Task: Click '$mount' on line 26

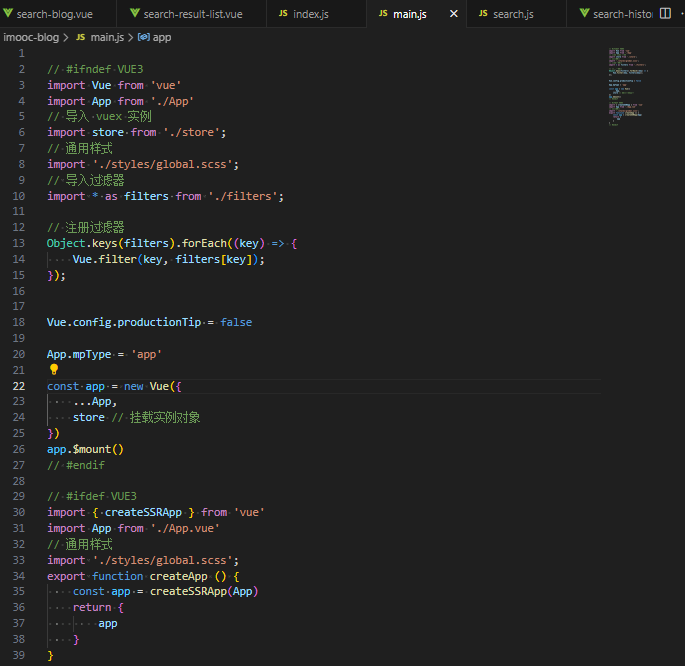Action: tap(92, 449)
